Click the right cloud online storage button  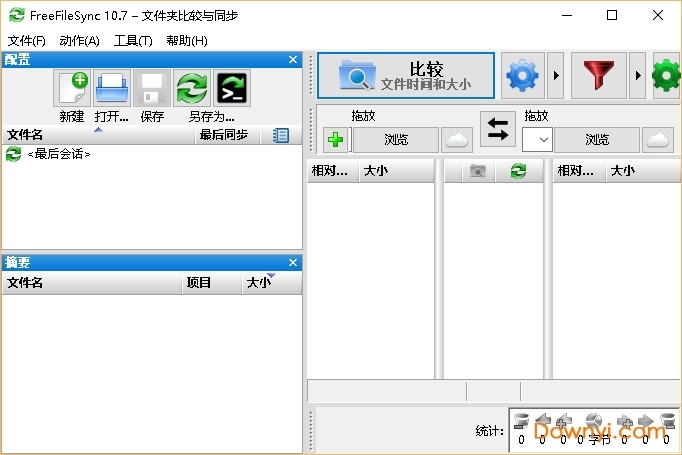658,140
